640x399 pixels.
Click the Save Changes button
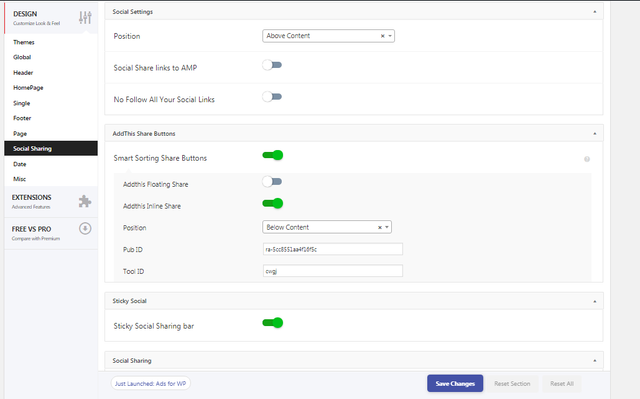455,383
